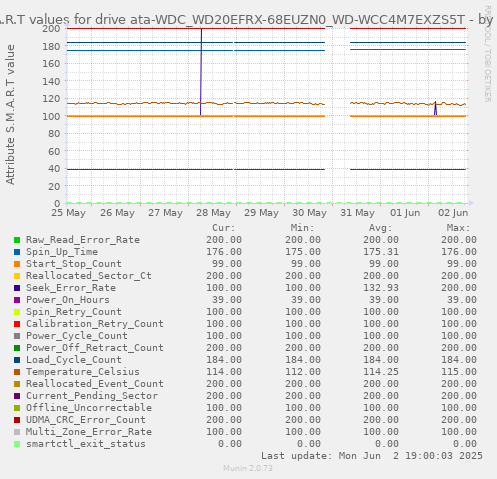Click the Seek_Error_Rate spike on 28 May
Image resolution: width=497 pixels, height=479 pixels.
pos(201,72)
